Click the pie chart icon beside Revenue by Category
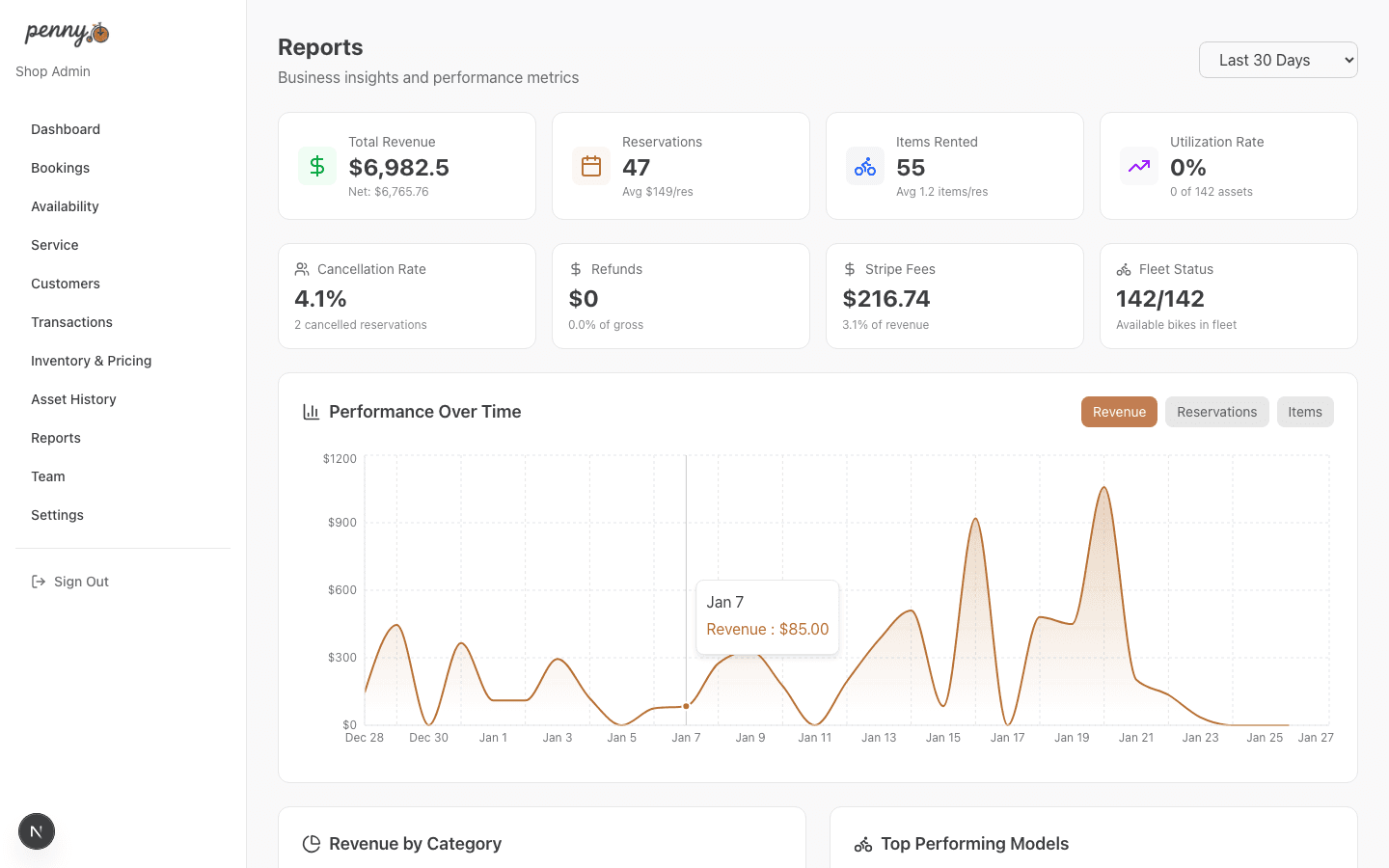Viewport: 1389px width, 868px height. (x=311, y=843)
